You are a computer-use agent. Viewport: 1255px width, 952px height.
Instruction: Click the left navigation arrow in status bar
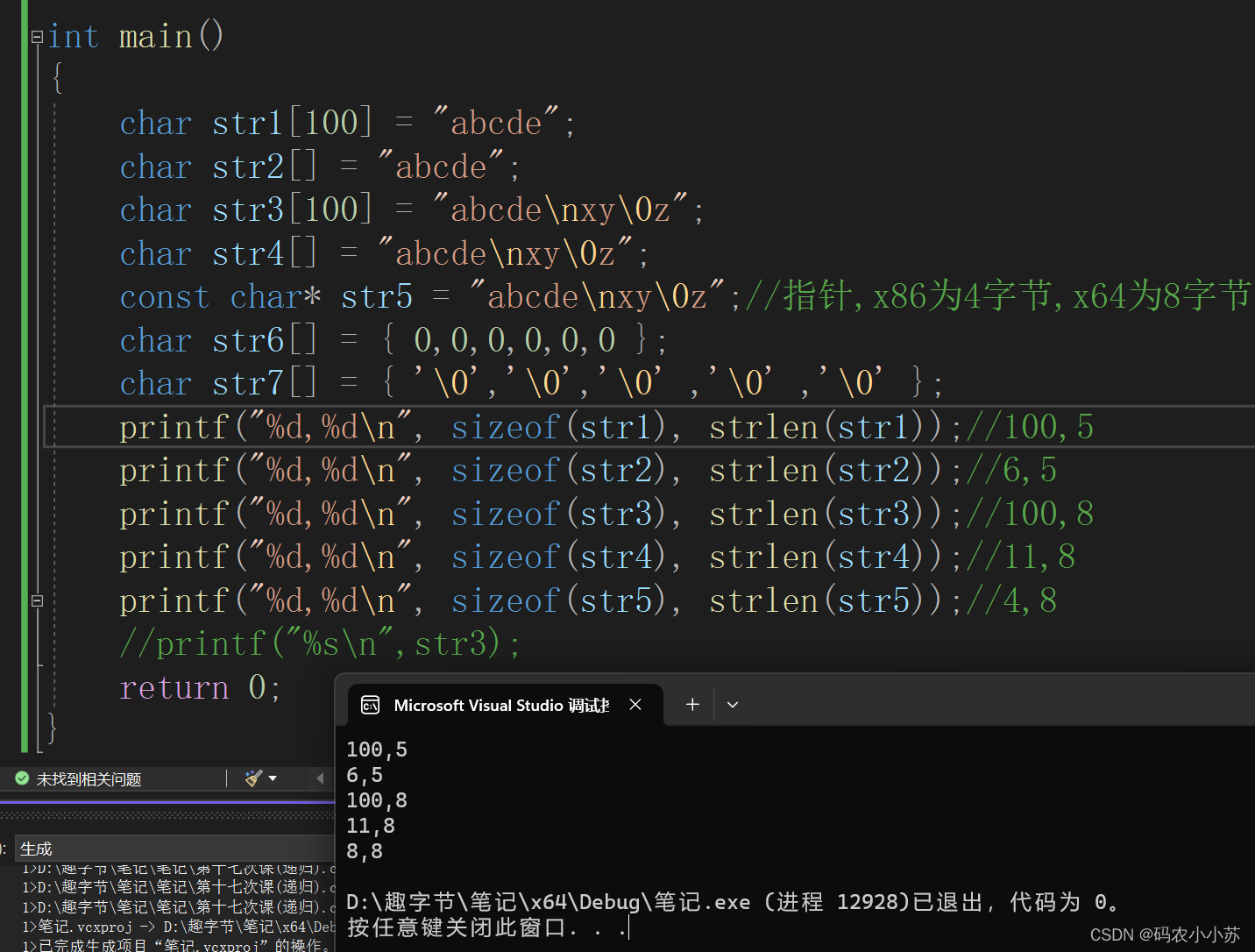point(319,778)
